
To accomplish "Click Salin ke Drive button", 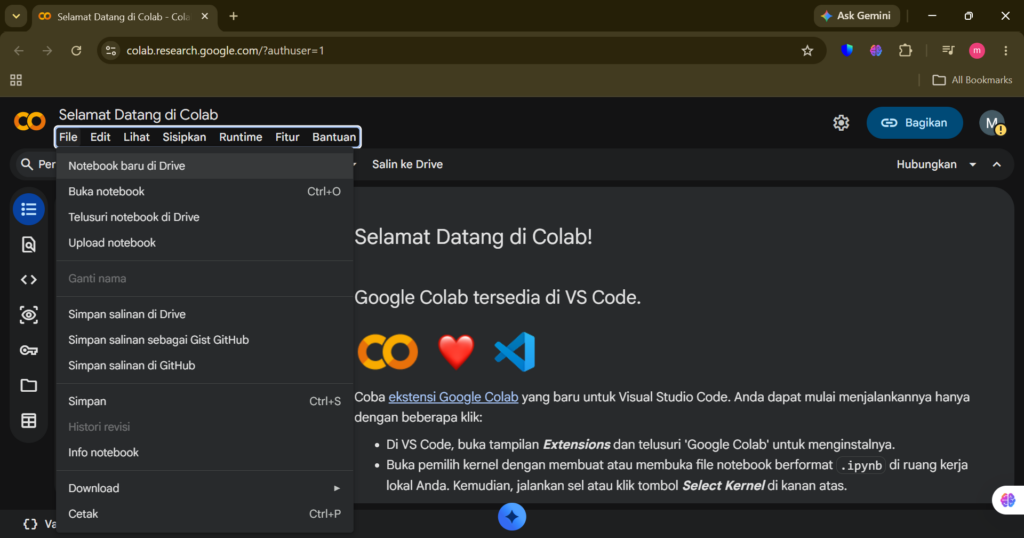I will 408,165.
